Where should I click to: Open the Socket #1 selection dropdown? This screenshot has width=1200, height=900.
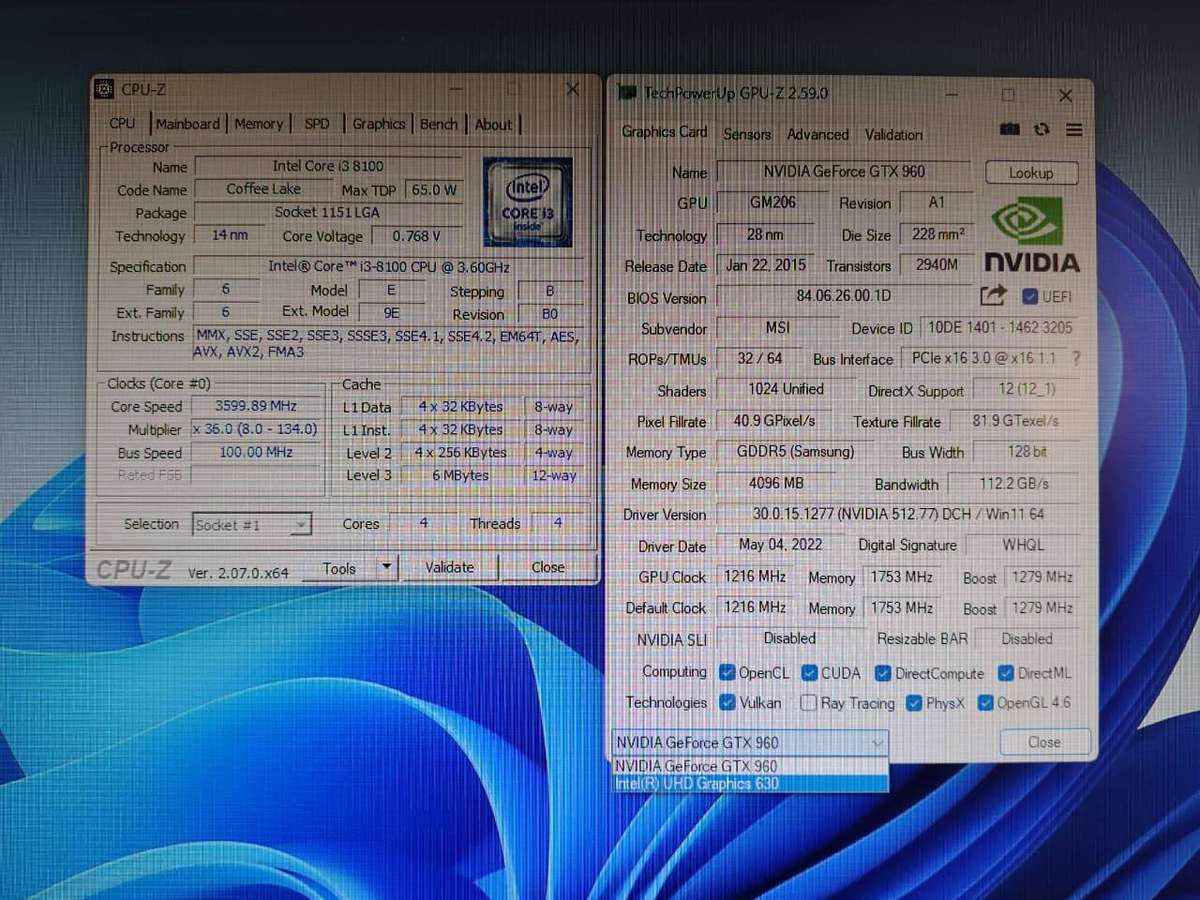coord(252,524)
